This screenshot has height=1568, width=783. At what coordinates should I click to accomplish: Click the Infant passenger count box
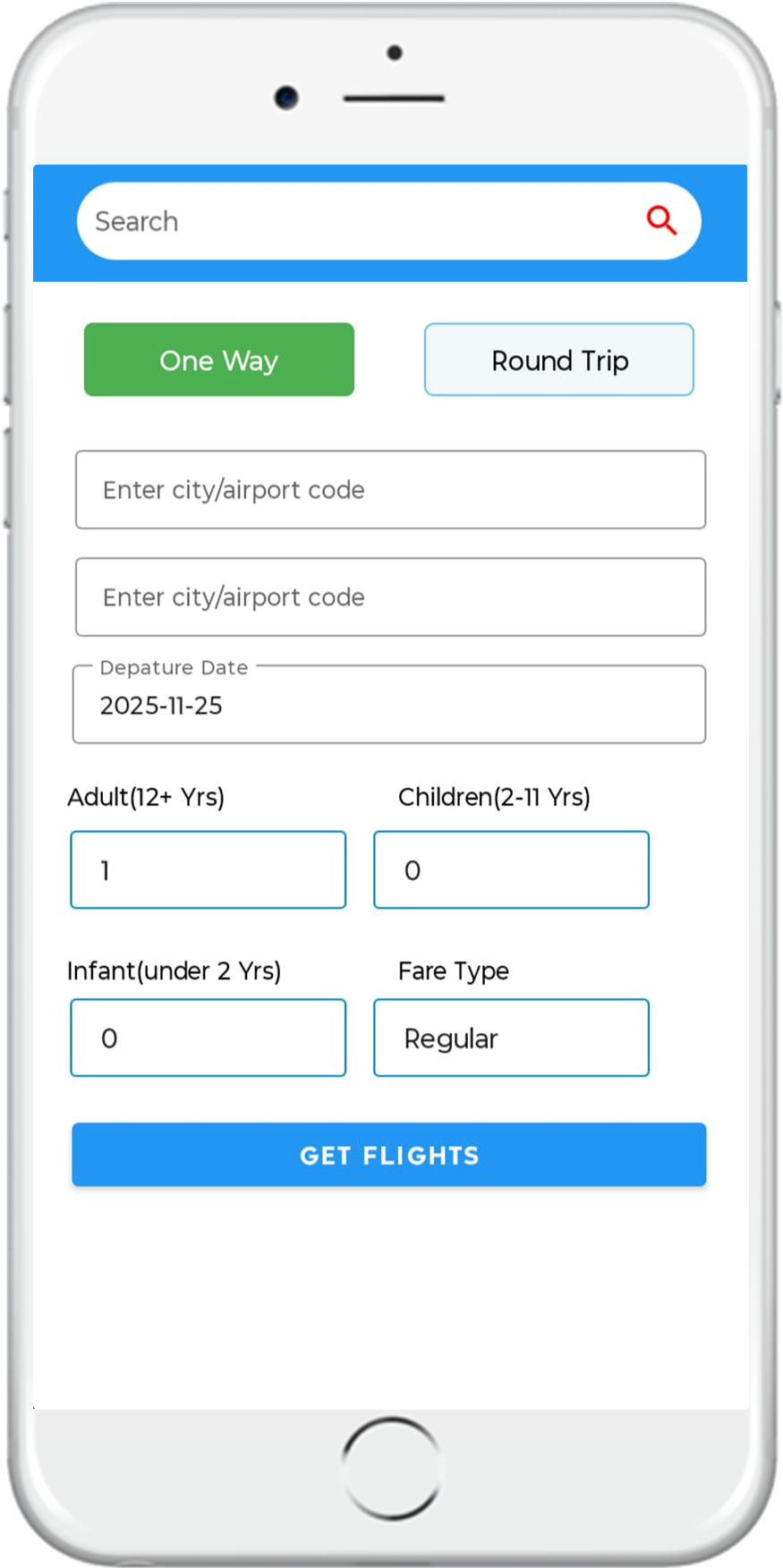pos(209,1038)
